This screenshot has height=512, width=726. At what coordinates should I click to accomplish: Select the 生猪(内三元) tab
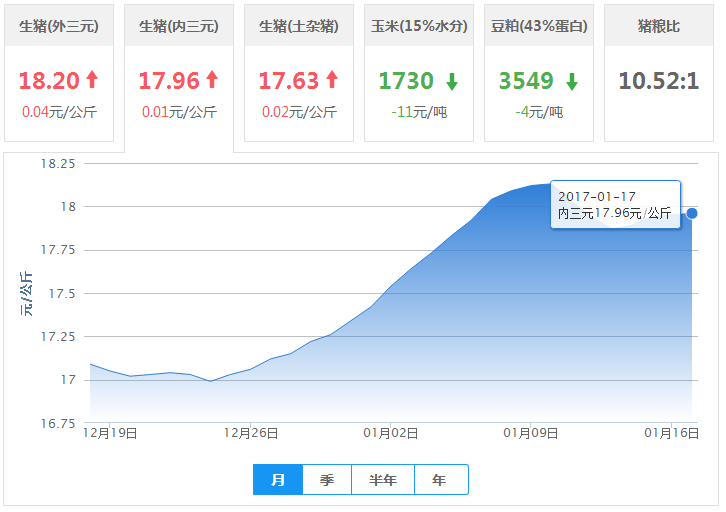179,26
